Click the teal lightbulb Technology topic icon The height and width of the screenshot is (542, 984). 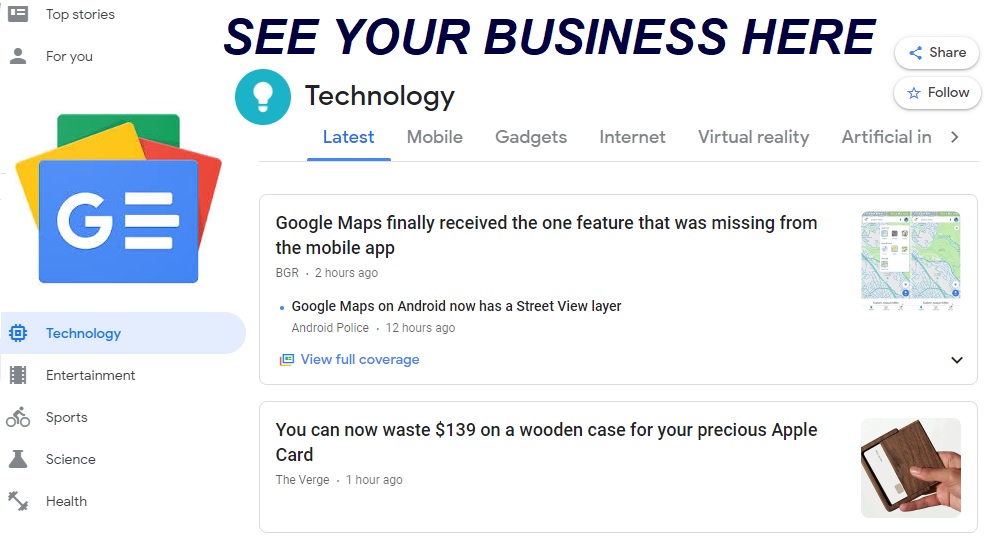[x=263, y=97]
